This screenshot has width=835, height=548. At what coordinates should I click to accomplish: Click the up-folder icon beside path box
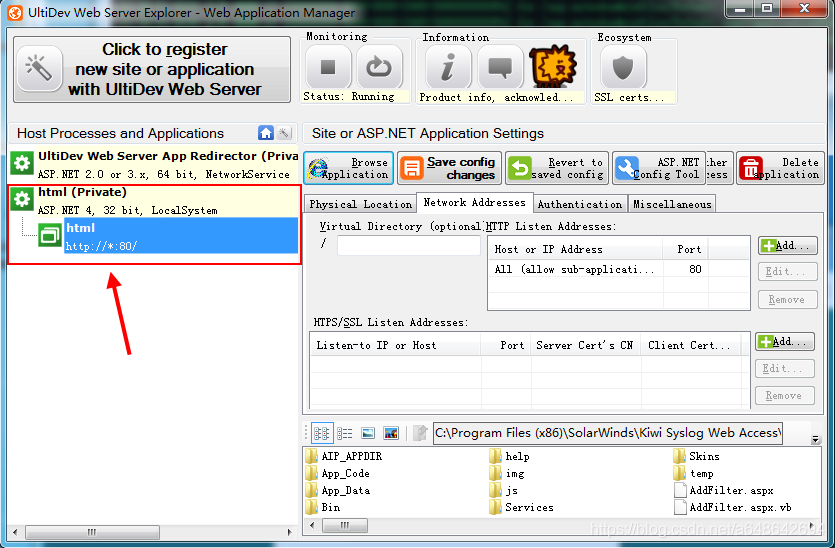(420, 433)
